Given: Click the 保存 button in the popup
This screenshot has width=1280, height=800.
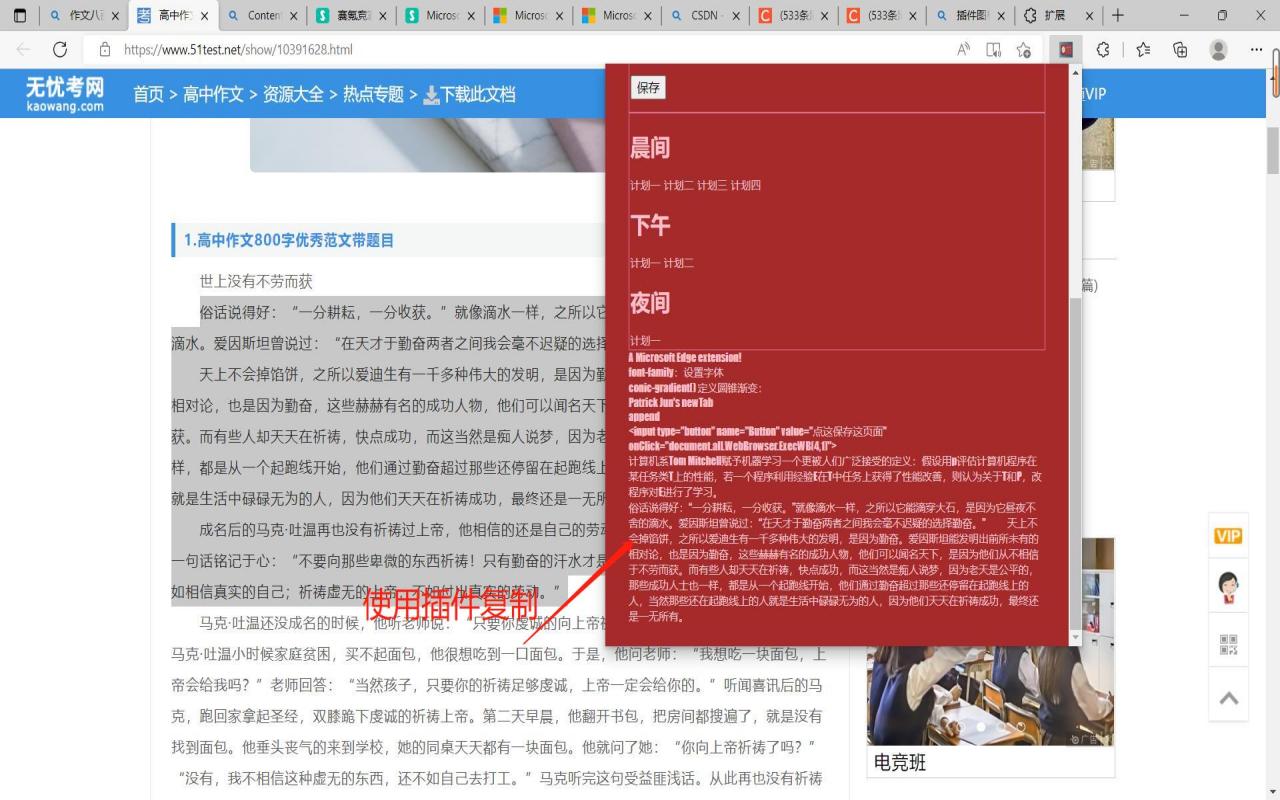Looking at the screenshot, I should [x=648, y=88].
